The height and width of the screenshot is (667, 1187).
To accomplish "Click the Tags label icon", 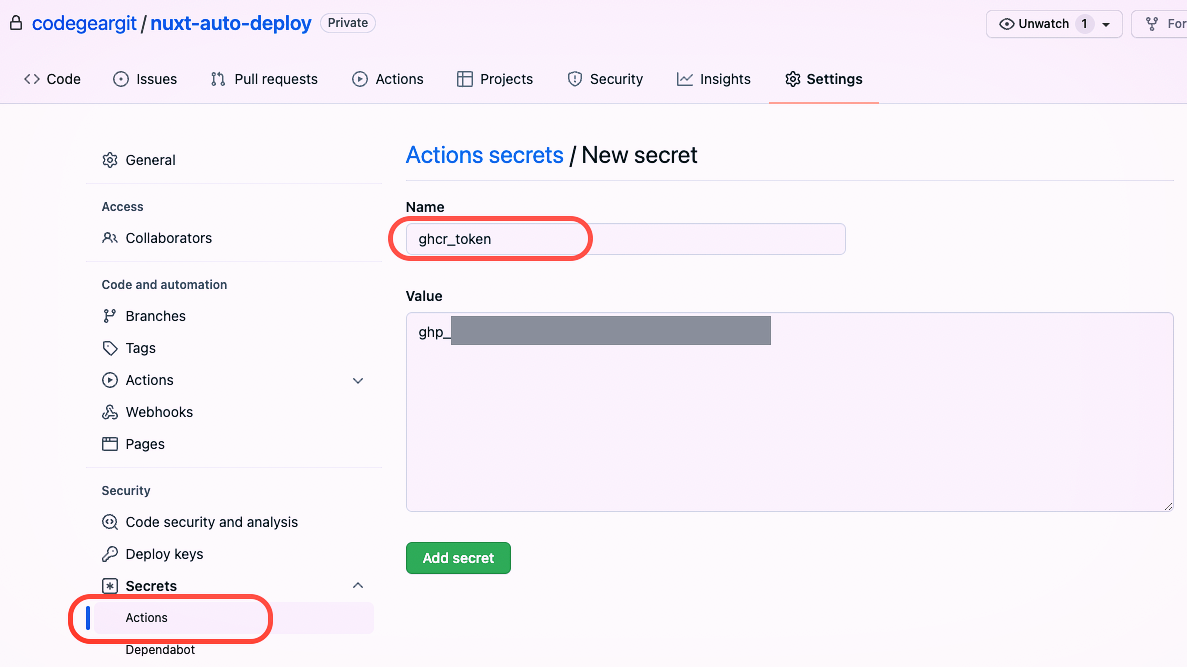I will point(110,348).
